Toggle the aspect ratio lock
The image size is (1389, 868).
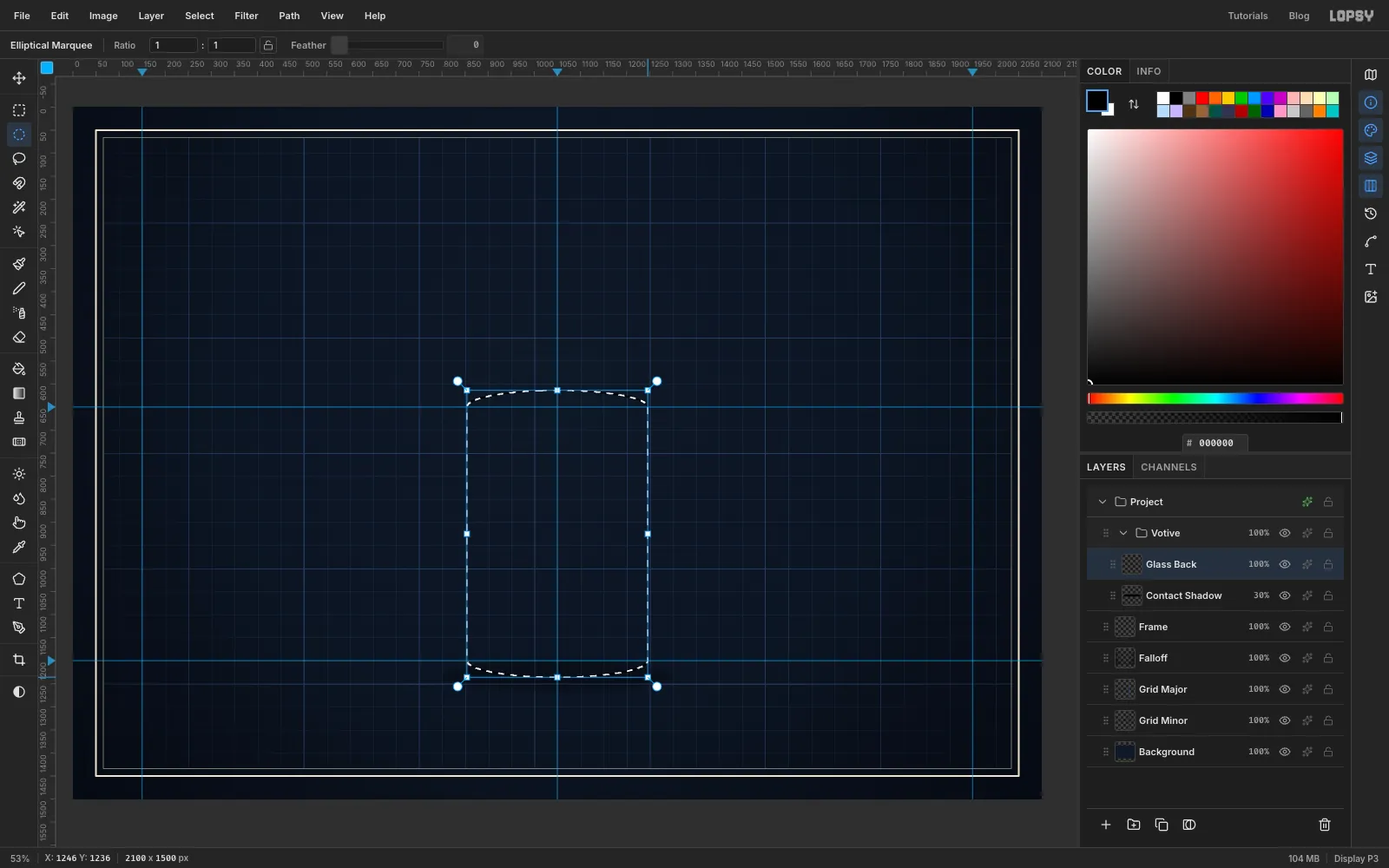268,45
